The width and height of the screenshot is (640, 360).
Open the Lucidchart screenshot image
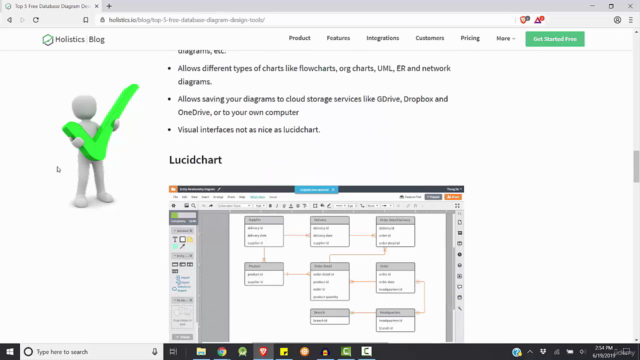point(316,264)
